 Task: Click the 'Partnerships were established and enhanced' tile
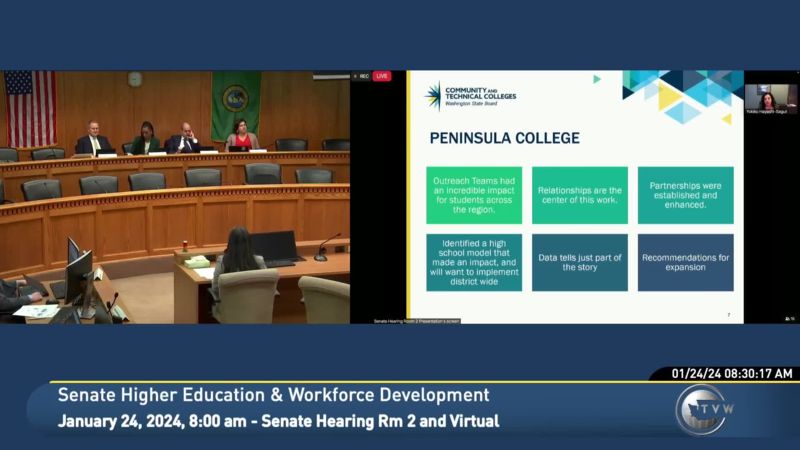685,195
